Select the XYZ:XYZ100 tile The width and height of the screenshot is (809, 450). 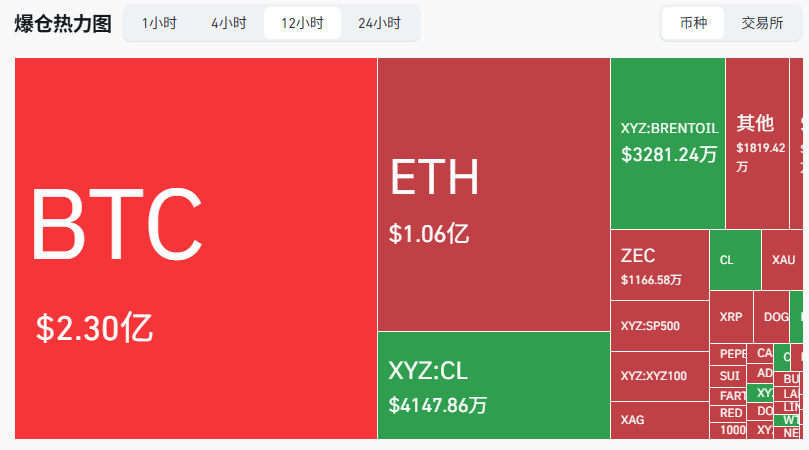coord(659,376)
